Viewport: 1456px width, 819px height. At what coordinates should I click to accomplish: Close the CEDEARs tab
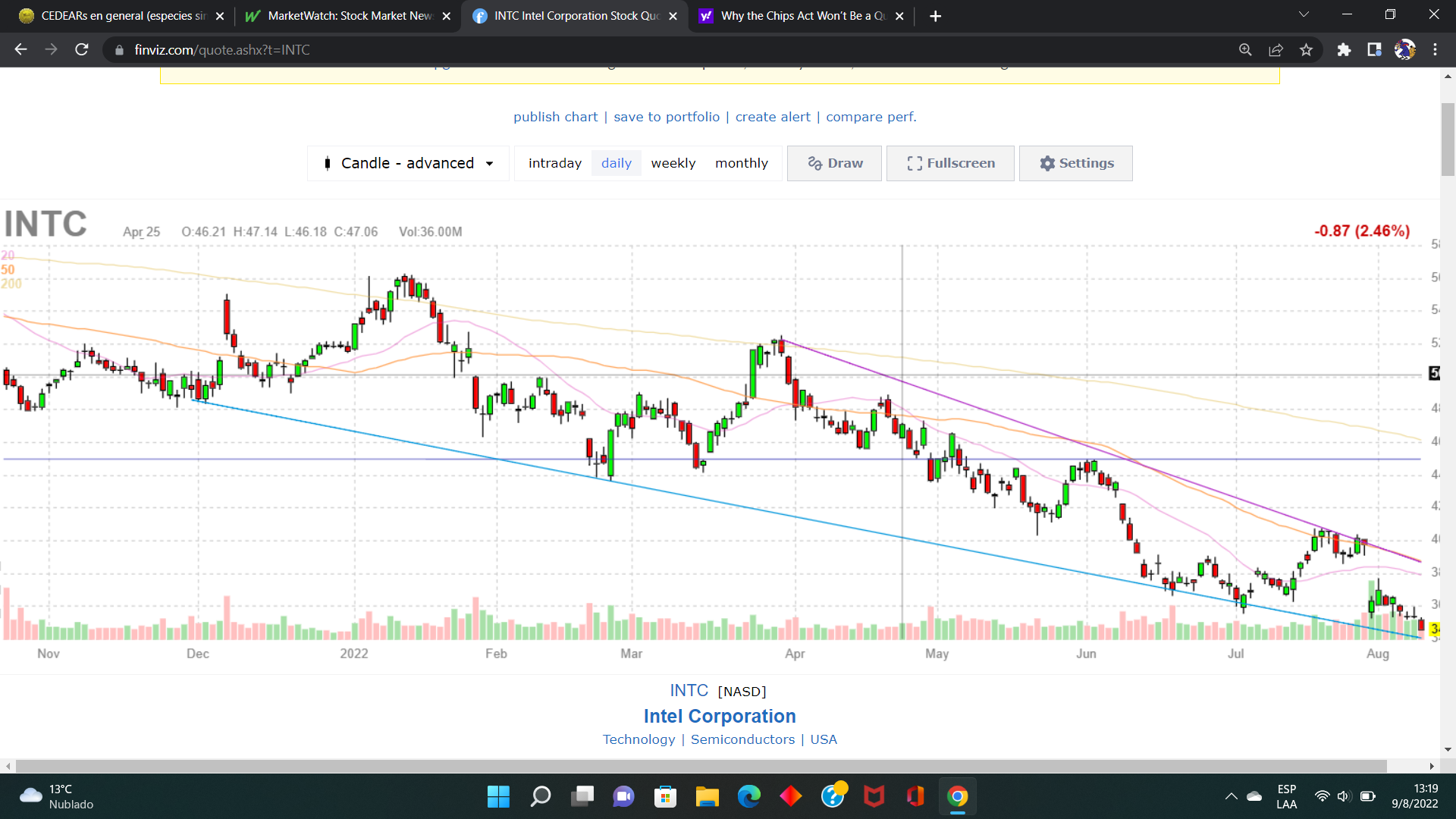click(220, 16)
